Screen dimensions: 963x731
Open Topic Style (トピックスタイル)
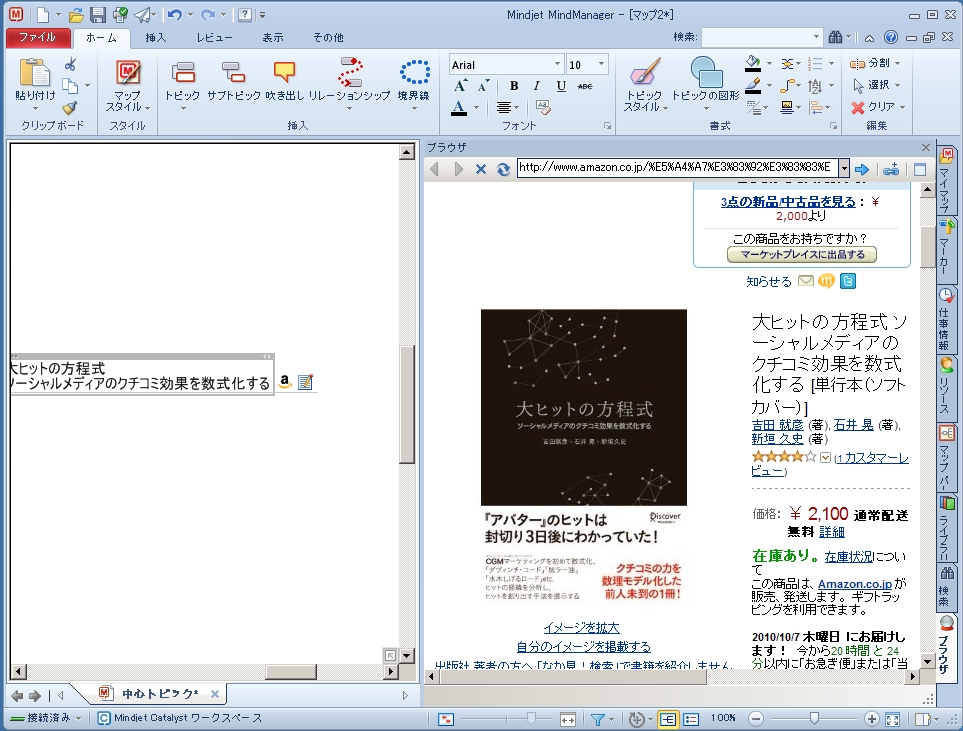point(644,72)
